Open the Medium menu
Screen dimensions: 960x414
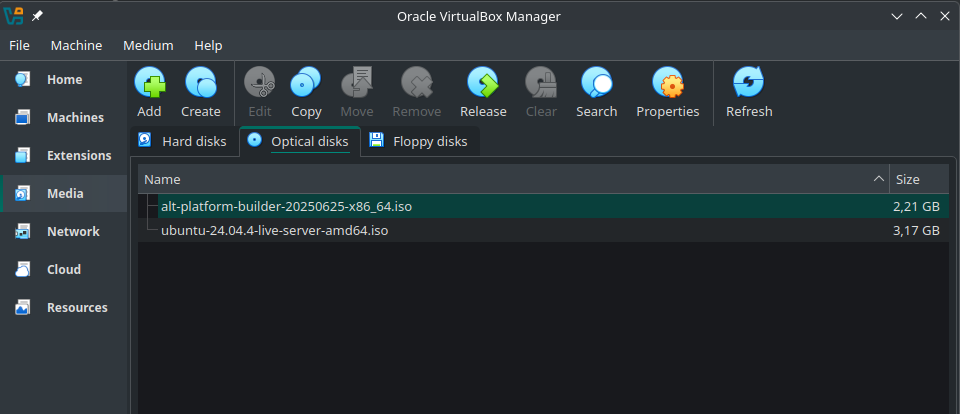coord(148,45)
